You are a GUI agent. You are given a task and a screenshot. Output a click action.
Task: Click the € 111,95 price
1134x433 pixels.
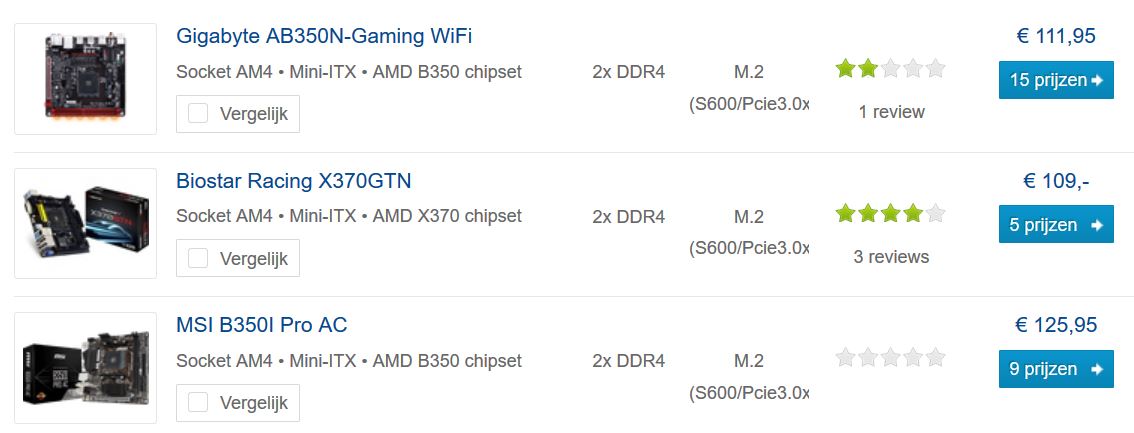[x=1056, y=36]
